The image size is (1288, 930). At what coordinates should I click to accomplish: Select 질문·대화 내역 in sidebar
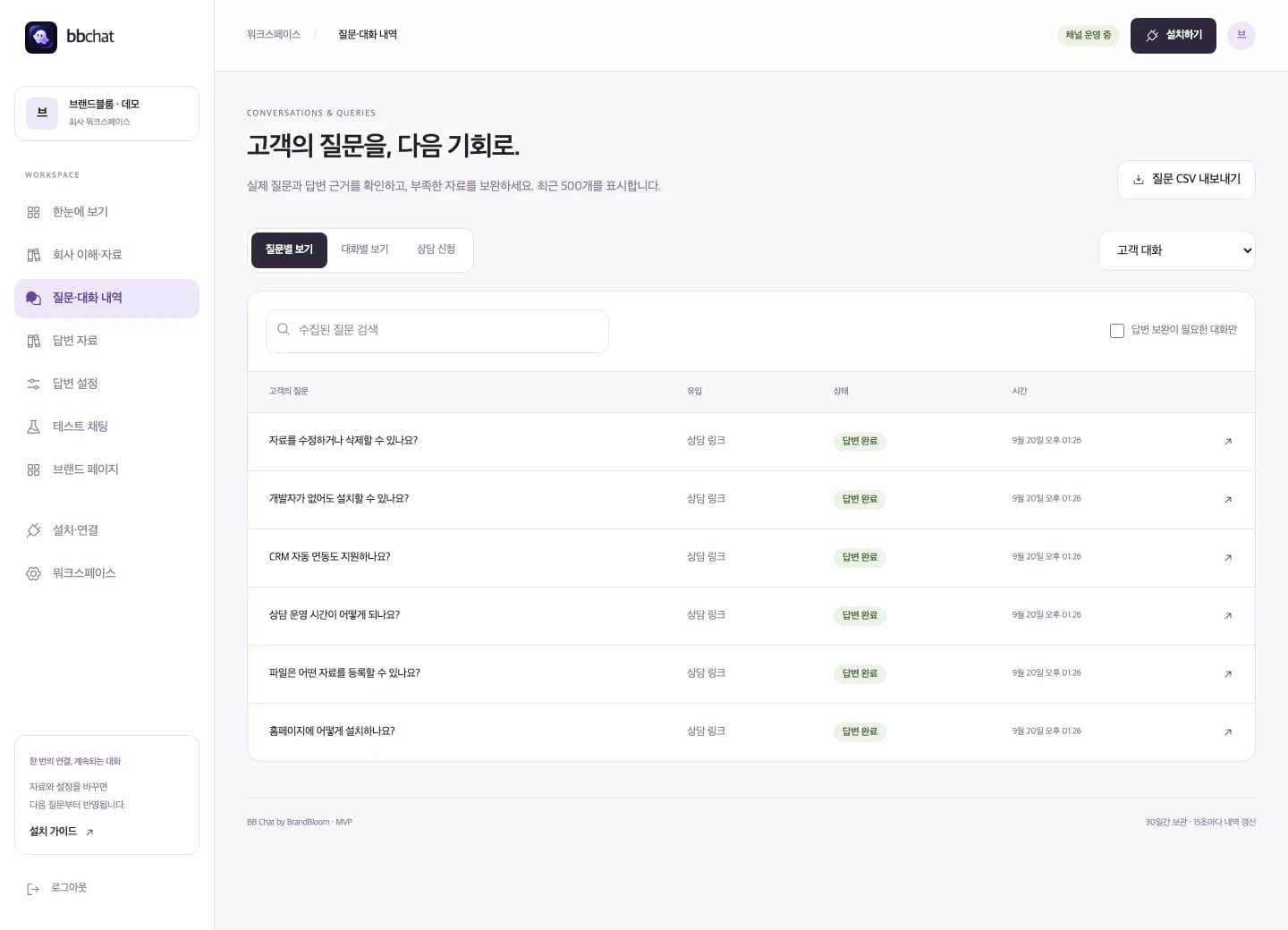click(106, 298)
